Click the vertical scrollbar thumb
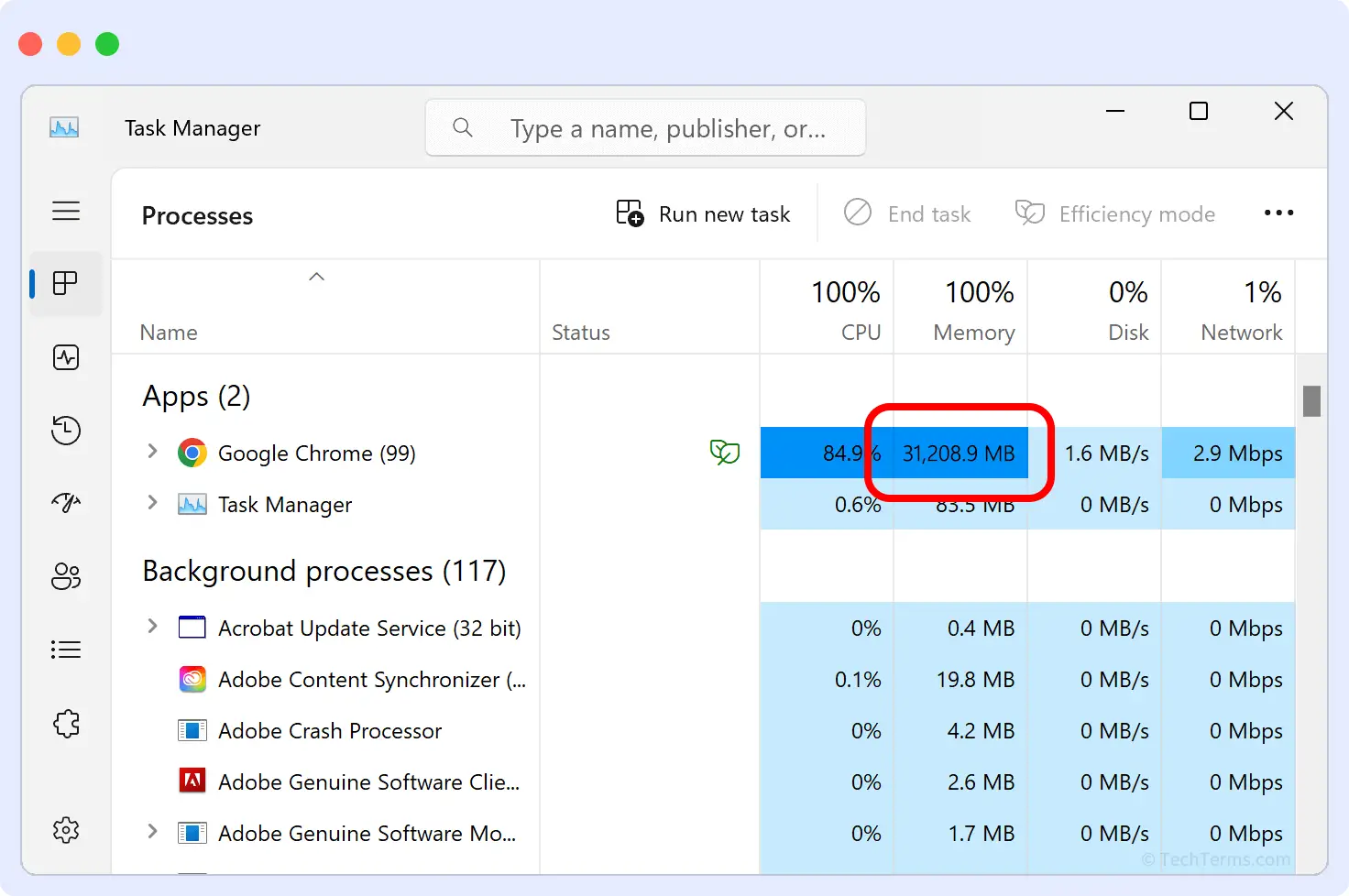 click(x=1312, y=400)
